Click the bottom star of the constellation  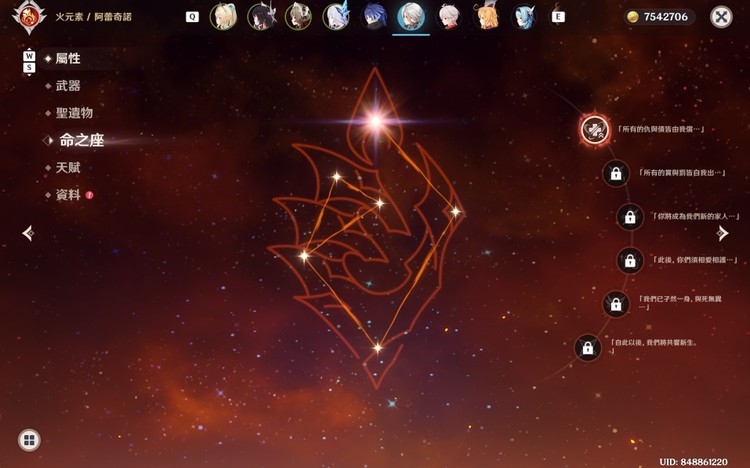[x=377, y=348]
